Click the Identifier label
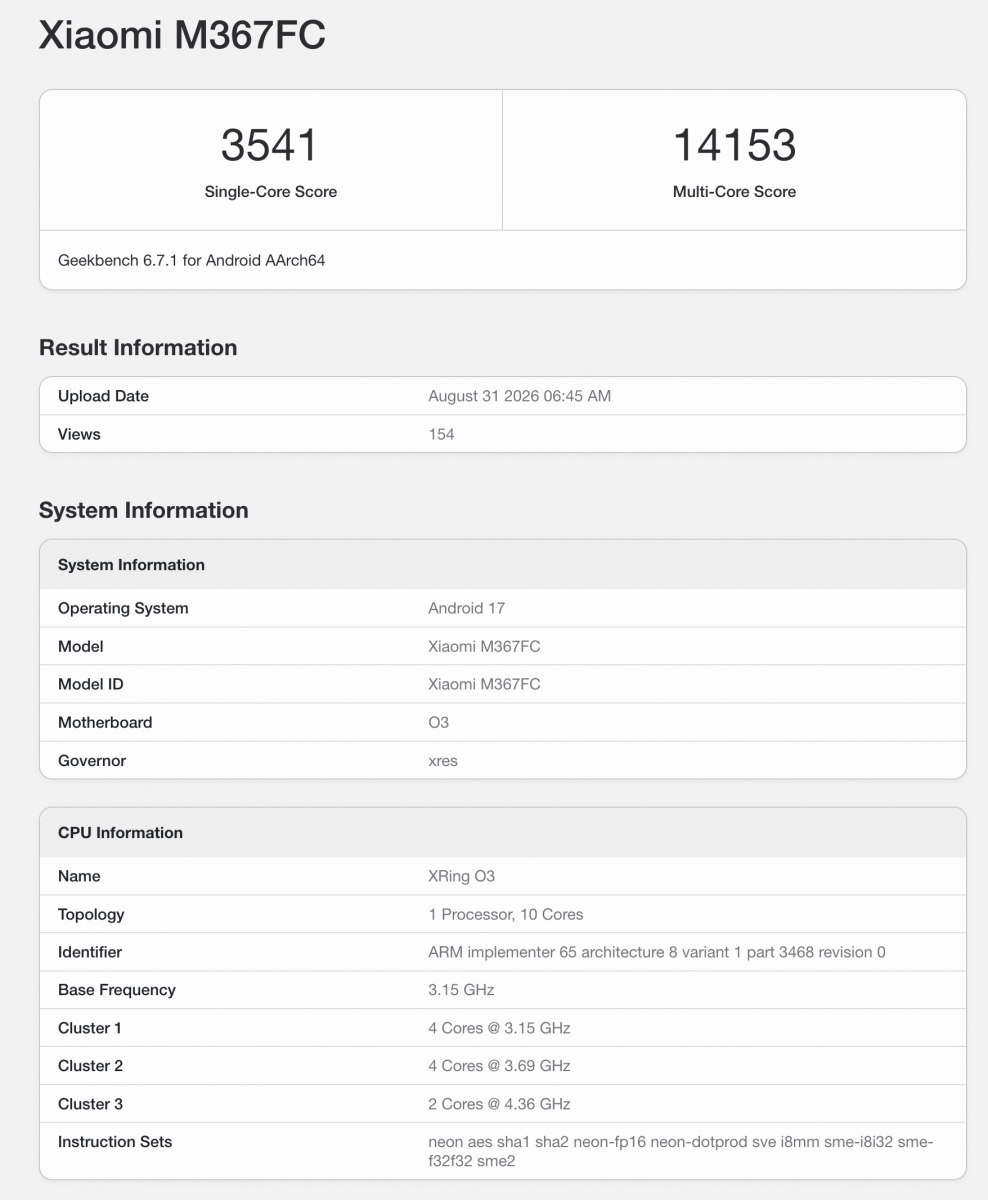The height and width of the screenshot is (1200, 988). tap(90, 952)
